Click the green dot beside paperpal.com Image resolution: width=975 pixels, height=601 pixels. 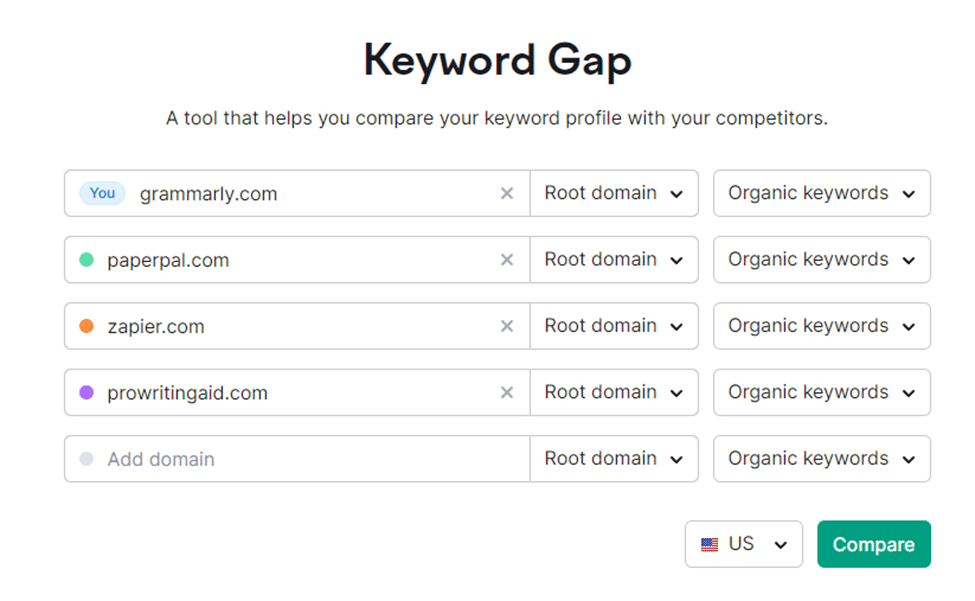[x=86, y=260]
